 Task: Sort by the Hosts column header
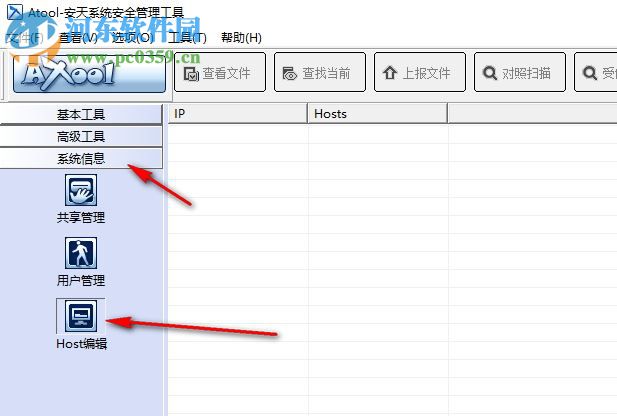(378, 114)
